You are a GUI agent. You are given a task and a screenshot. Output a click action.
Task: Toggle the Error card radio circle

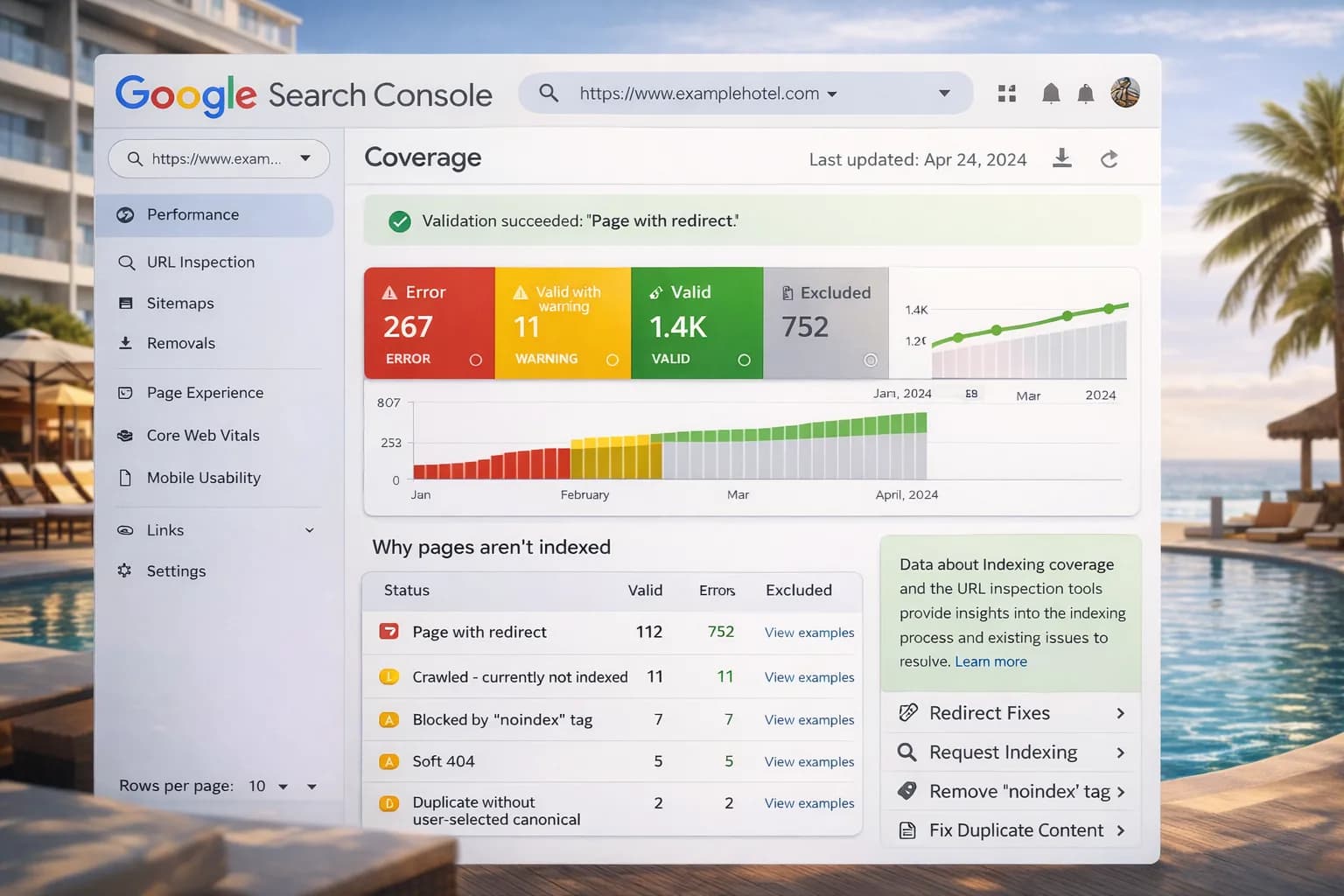476,360
